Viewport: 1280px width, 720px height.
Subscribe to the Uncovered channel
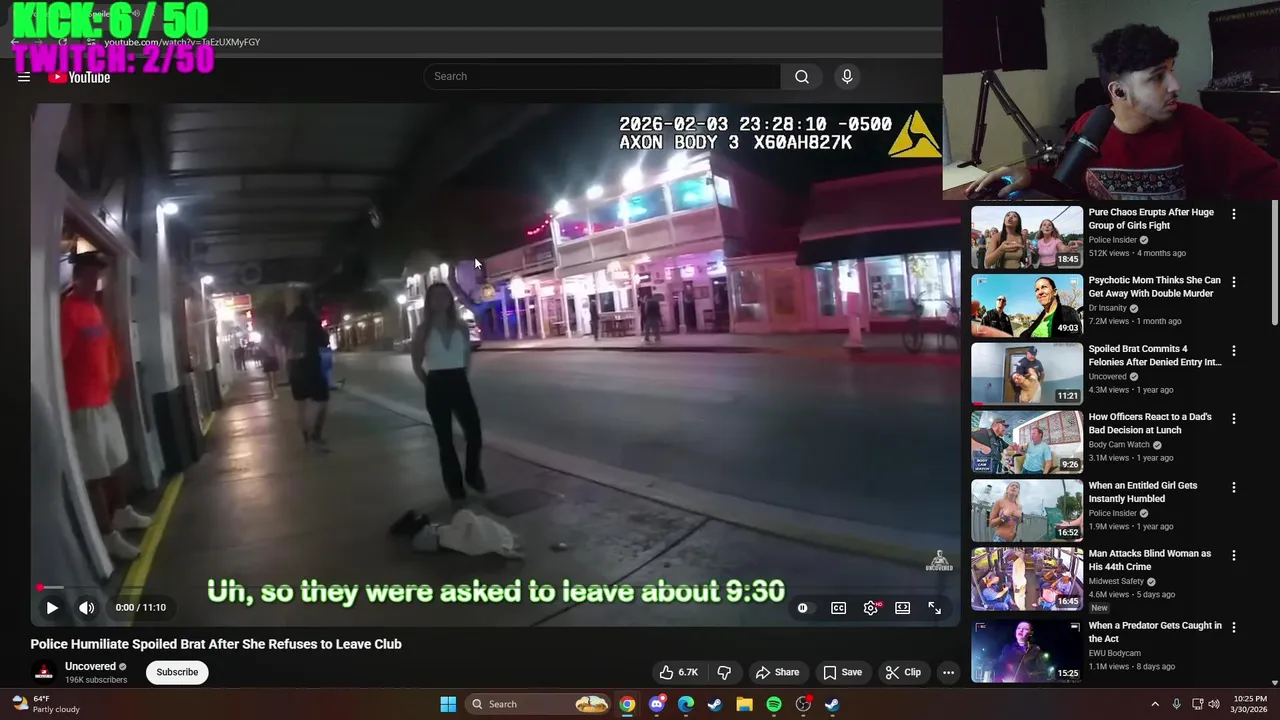tap(177, 672)
